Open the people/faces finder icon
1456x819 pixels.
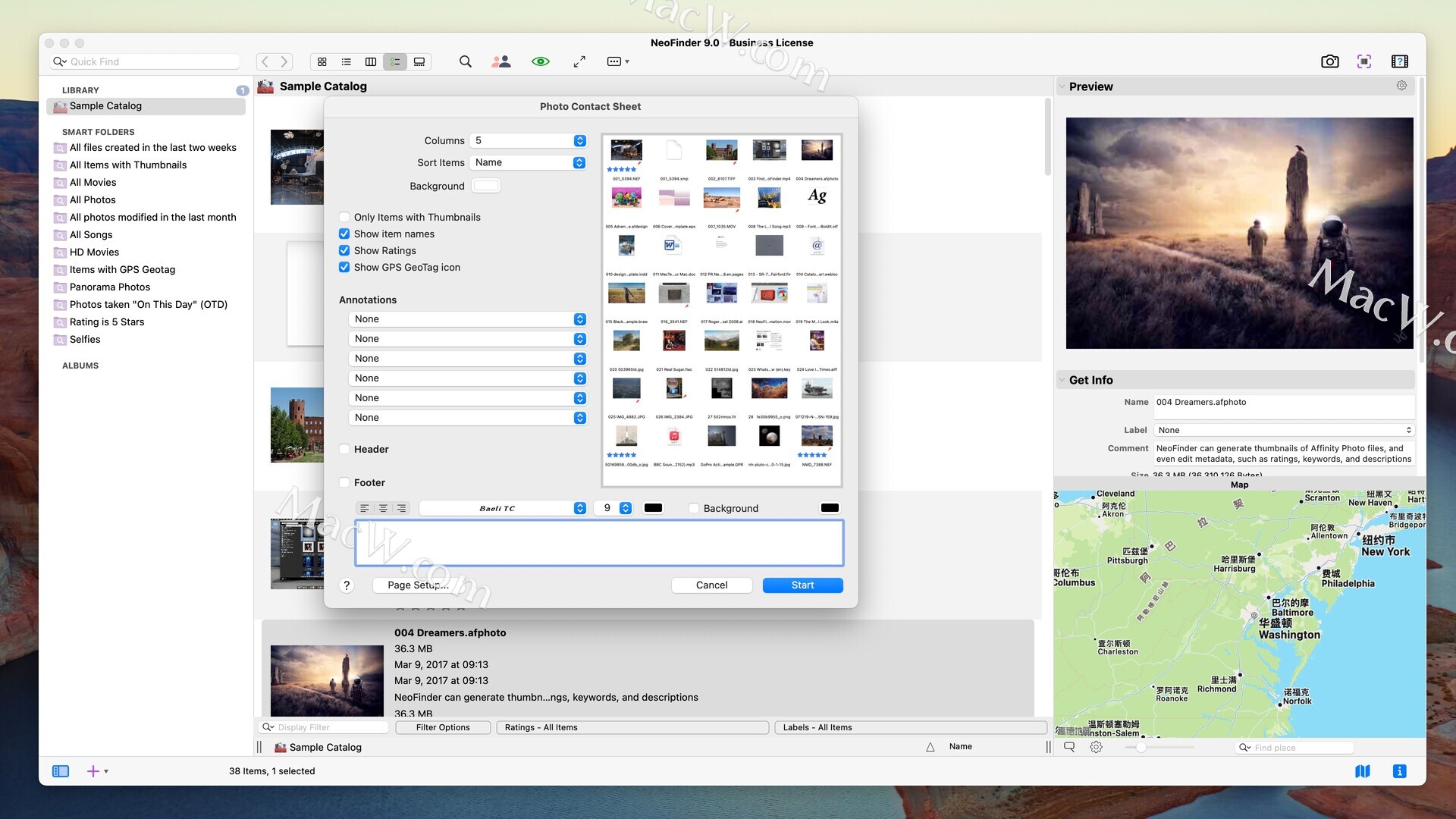coord(500,61)
